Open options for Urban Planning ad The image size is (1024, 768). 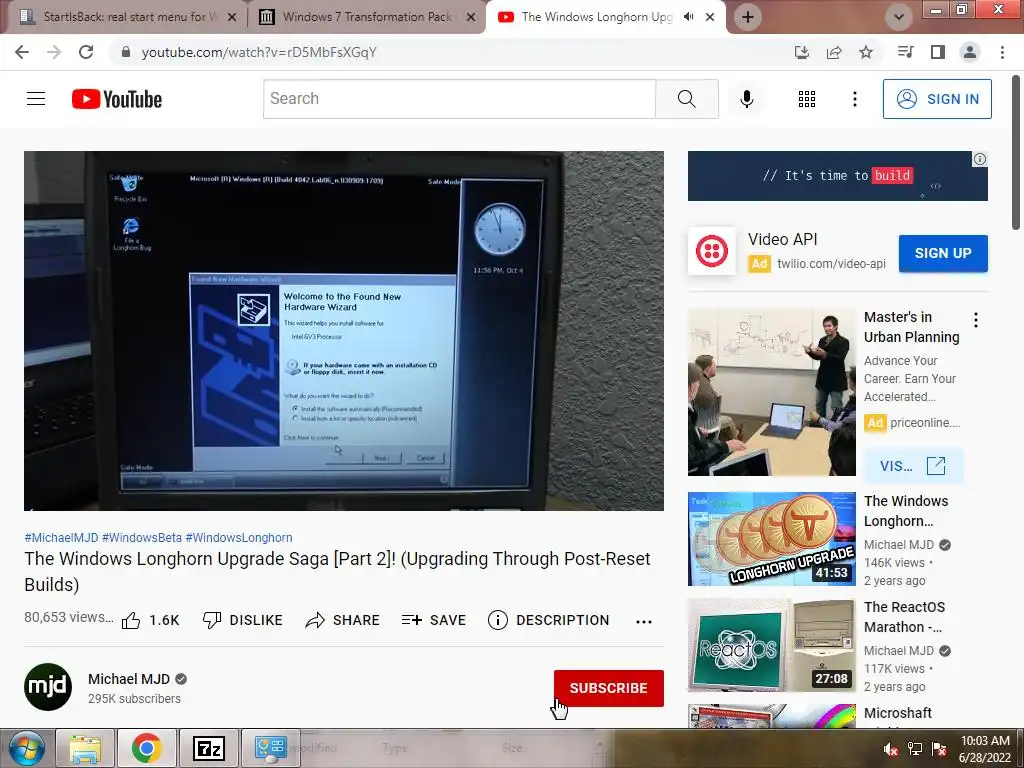(x=976, y=320)
